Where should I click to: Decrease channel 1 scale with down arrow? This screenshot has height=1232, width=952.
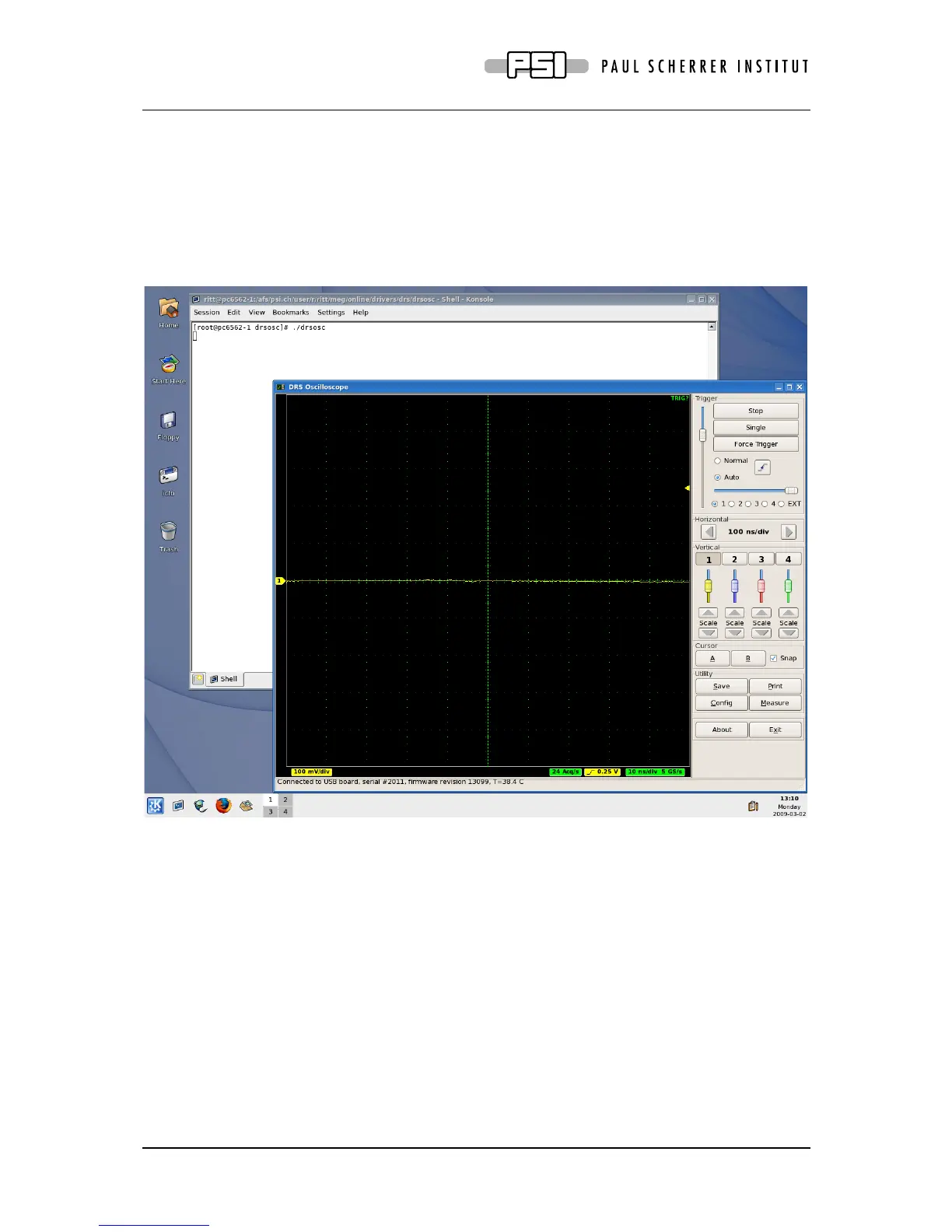(x=709, y=633)
